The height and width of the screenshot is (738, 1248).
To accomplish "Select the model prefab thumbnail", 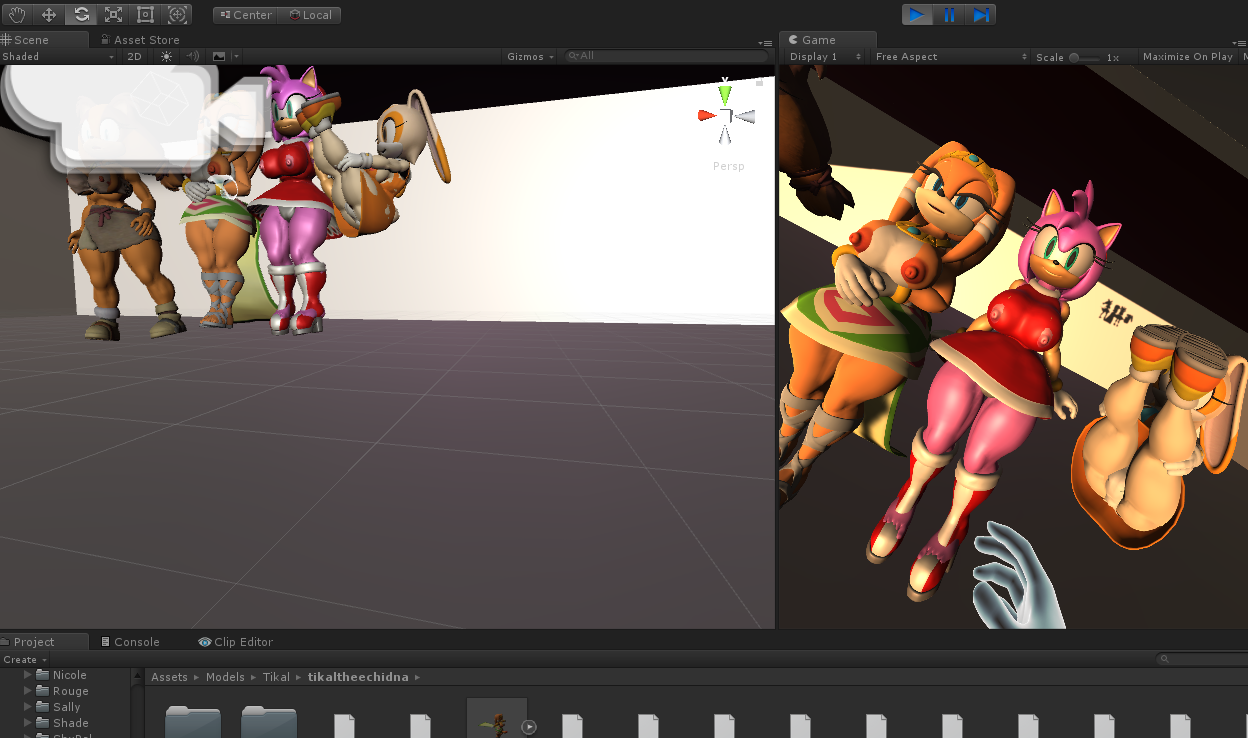I will pyautogui.click(x=497, y=719).
